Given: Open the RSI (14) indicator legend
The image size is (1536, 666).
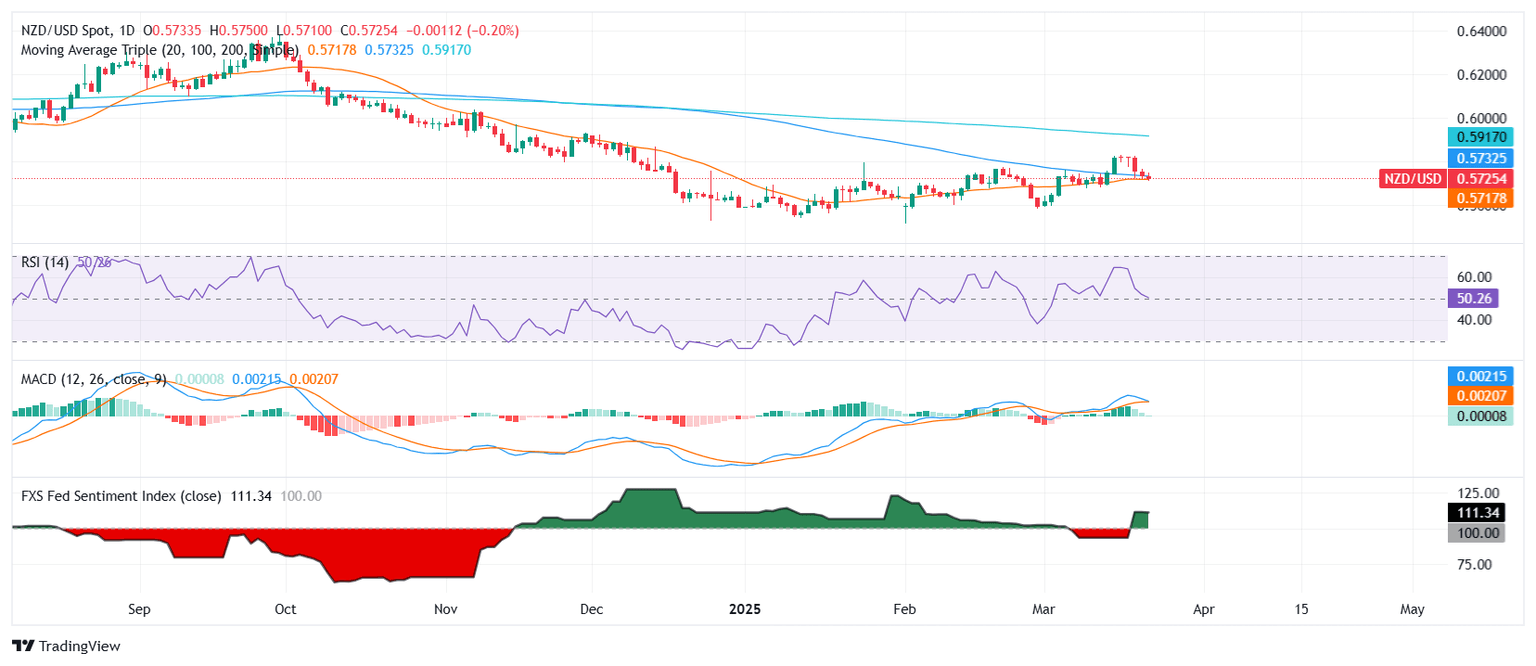Looking at the screenshot, I should [x=45, y=262].
